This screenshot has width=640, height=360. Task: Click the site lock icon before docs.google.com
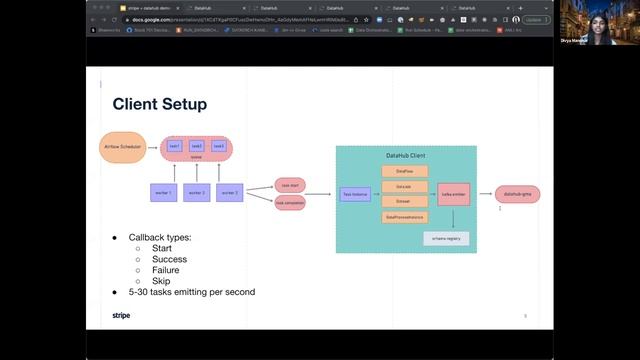coord(127,20)
